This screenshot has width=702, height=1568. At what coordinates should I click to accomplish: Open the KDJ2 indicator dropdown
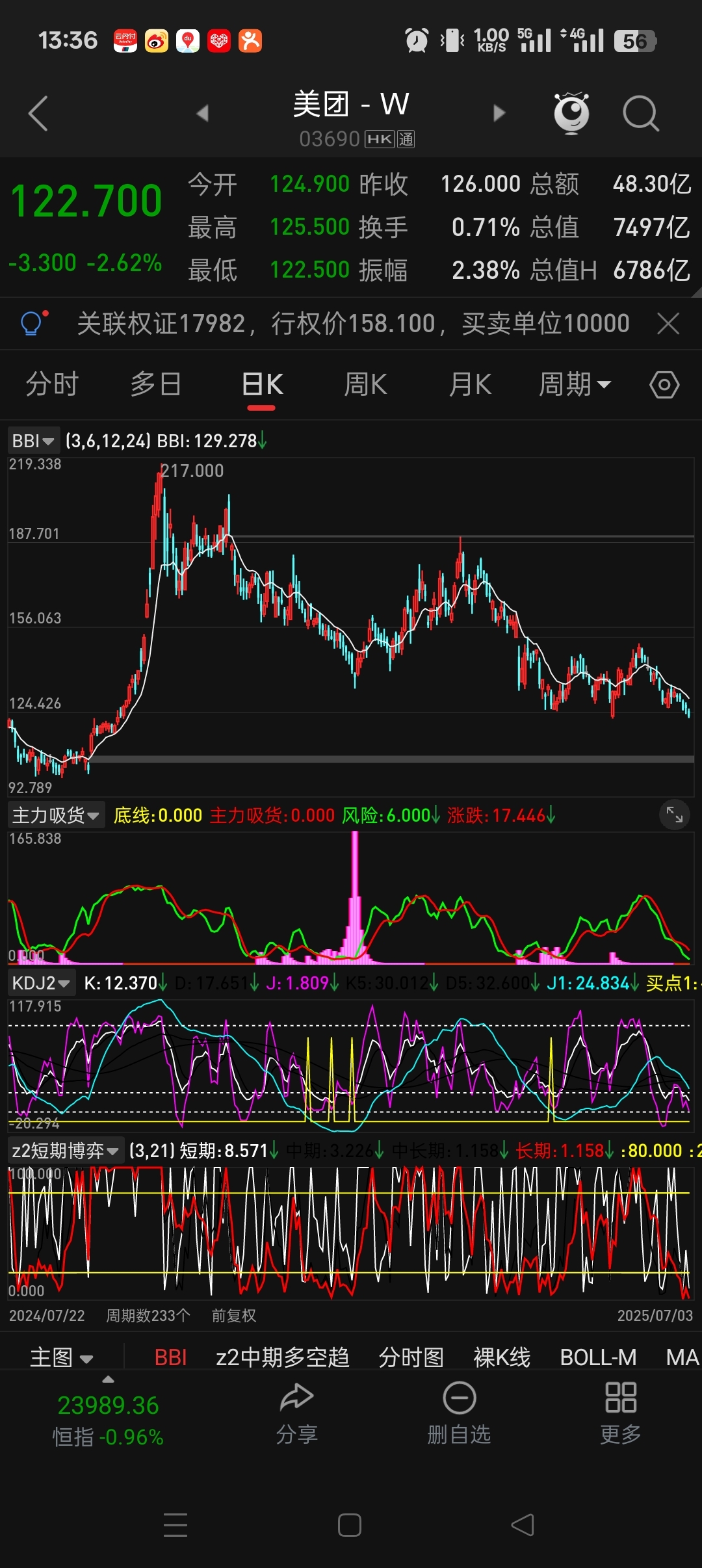coord(42,983)
